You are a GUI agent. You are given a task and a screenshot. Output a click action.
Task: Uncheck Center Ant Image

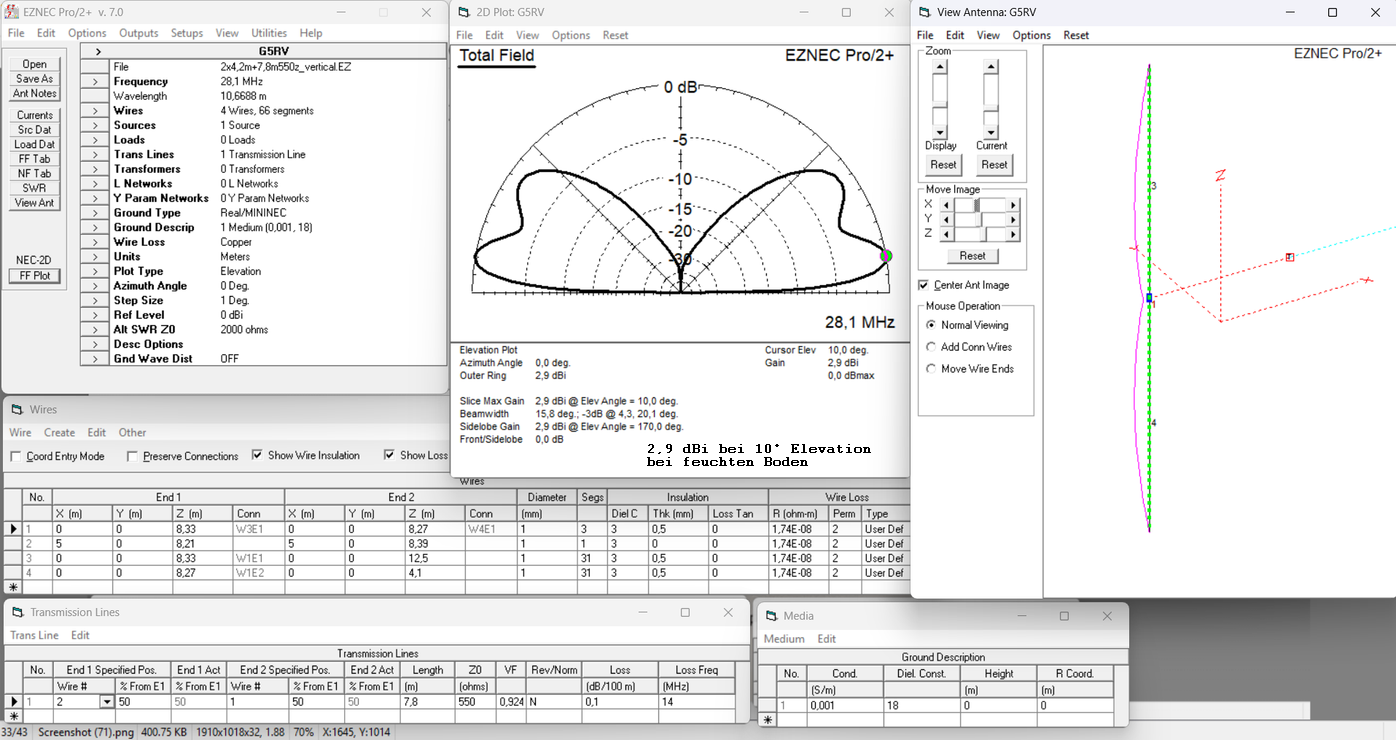[924, 285]
